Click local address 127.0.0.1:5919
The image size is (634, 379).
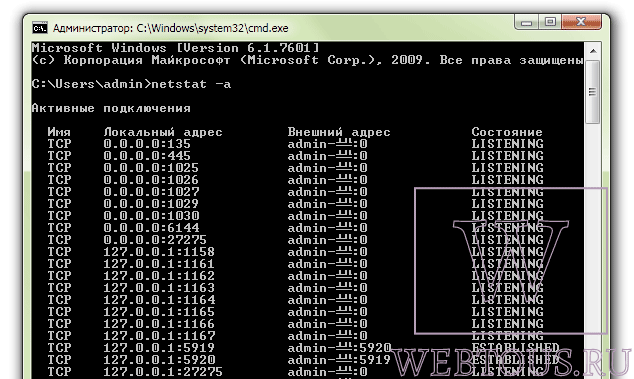pyautogui.click(x=159, y=347)
